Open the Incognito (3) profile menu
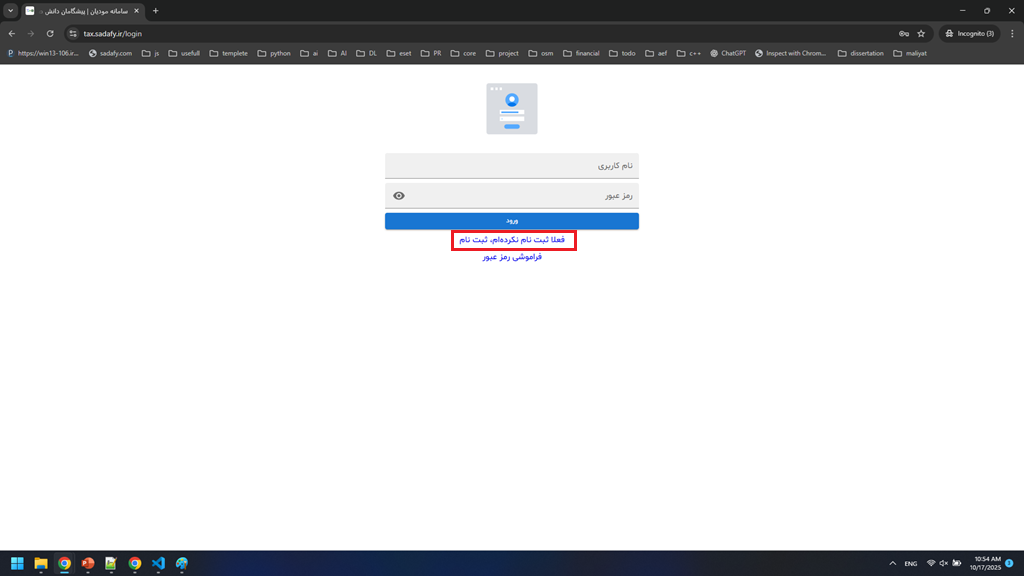 coord(968,33)
